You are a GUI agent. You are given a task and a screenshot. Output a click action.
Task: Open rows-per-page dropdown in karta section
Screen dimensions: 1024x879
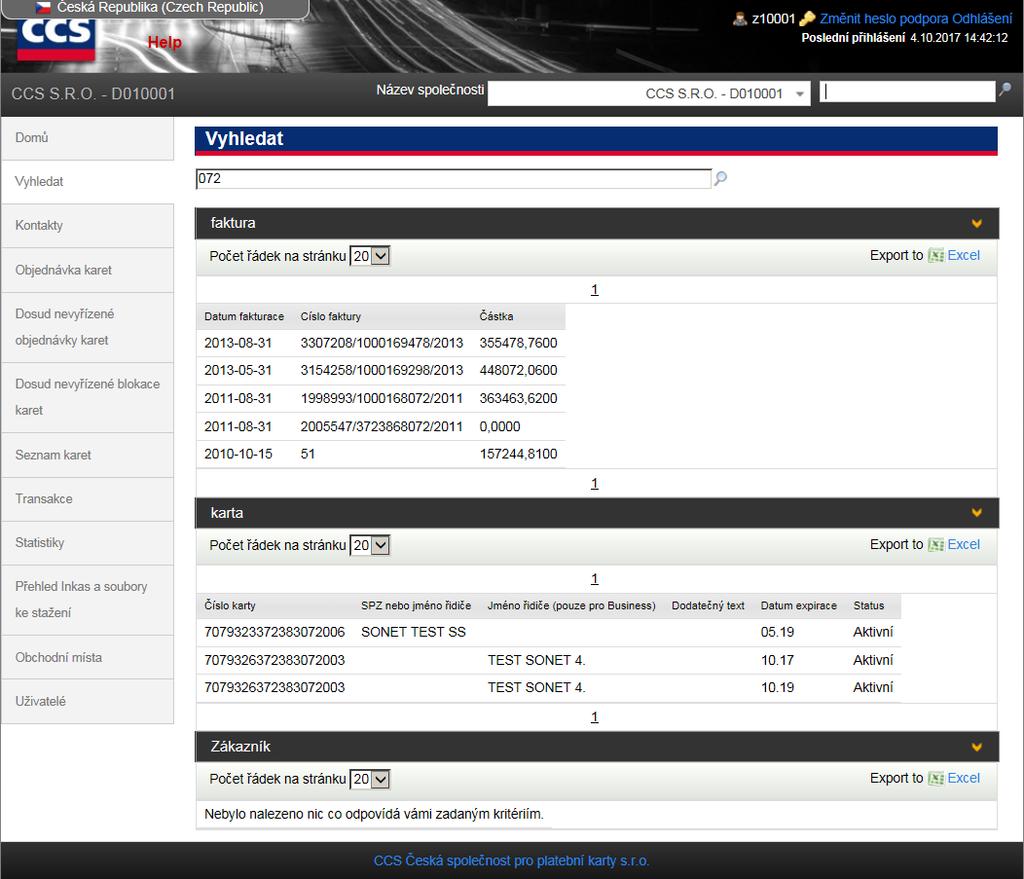click(370, 545)
